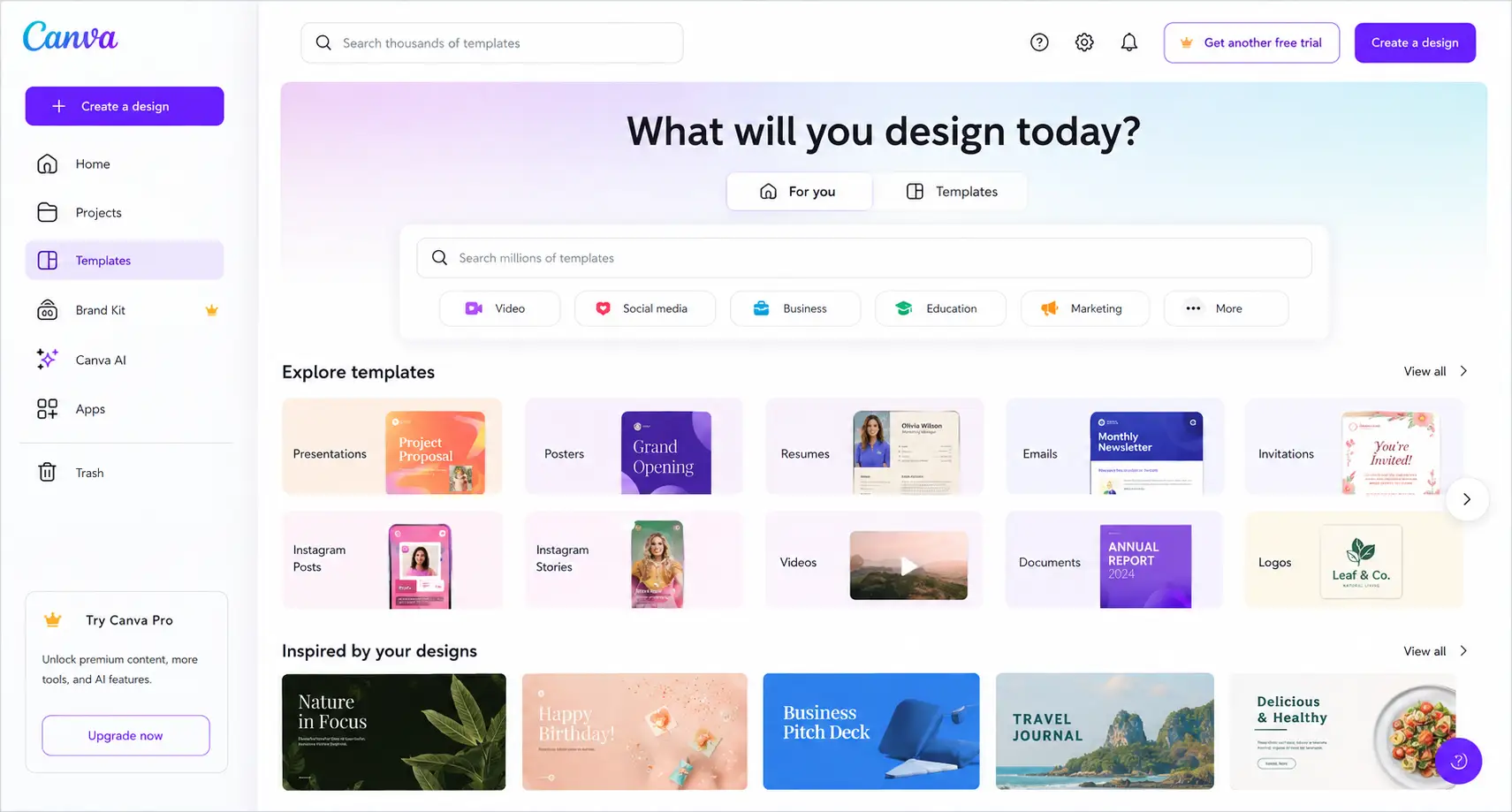Screen dimensions: 1512x812
Task: Click the Canva logo
Action: click(70, 37)
